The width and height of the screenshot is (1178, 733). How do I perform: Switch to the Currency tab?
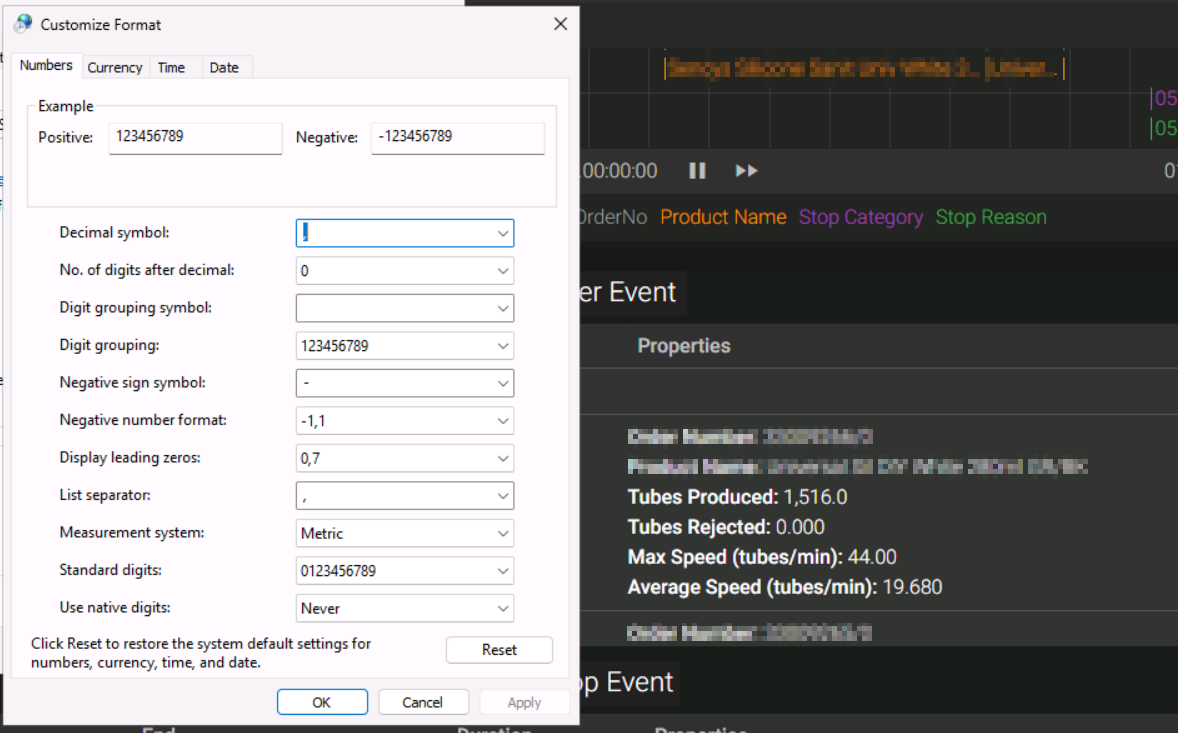(114, 67)
